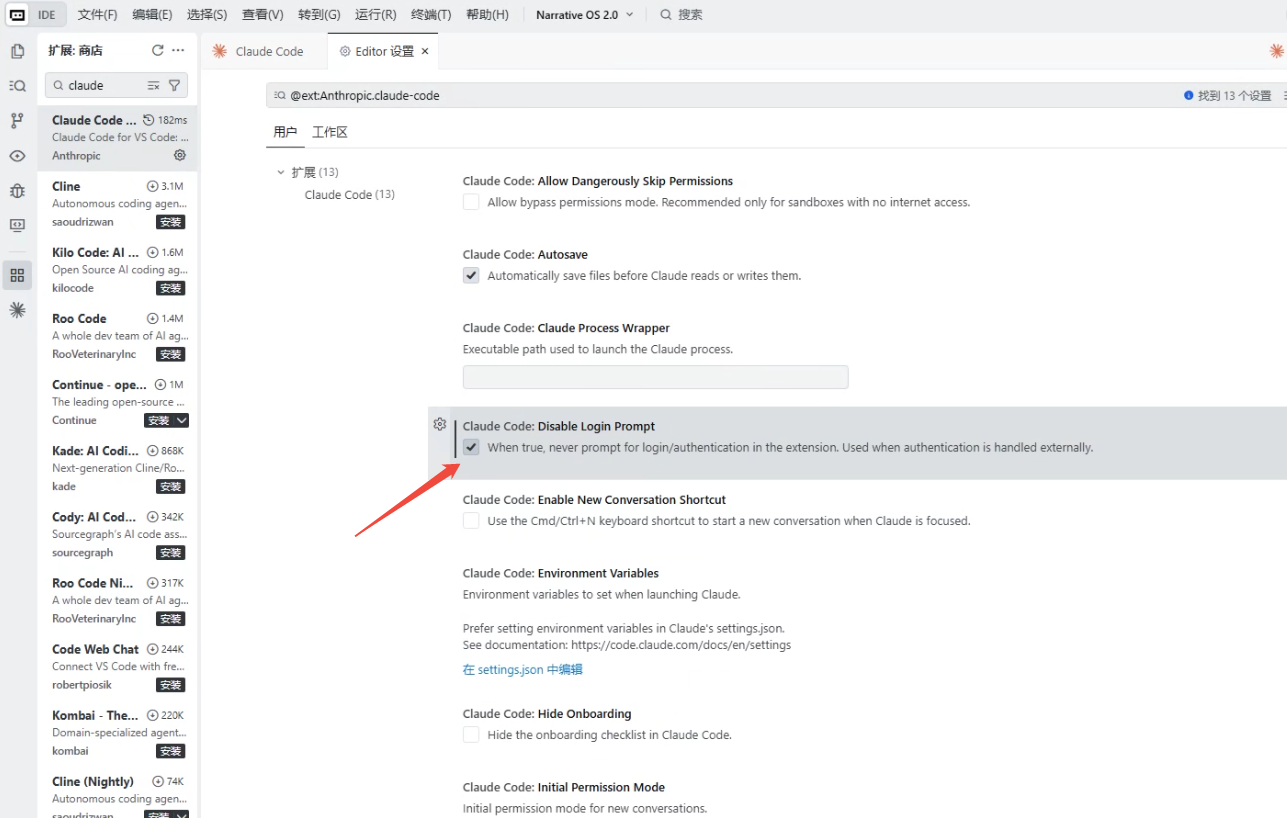
Task: Open the Cline (Nightly) extension entry
Action: (119, 794)
